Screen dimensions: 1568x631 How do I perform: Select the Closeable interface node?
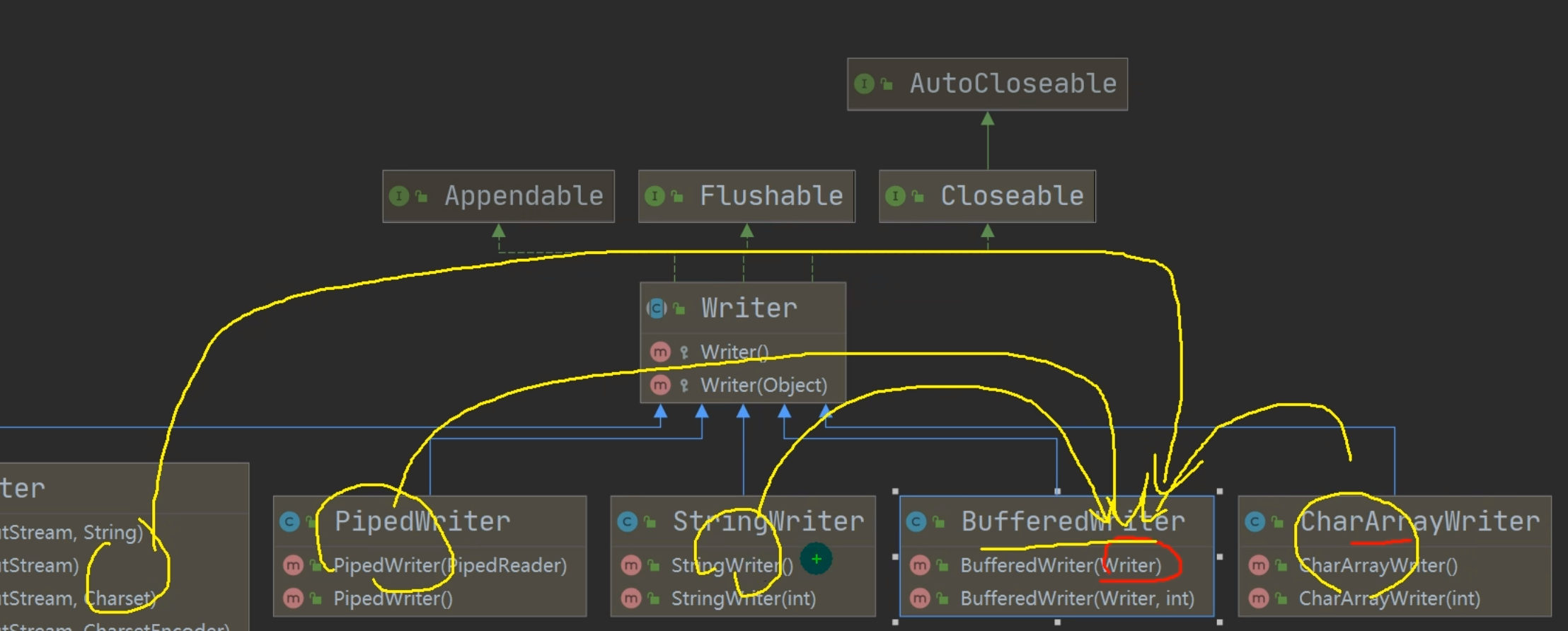pyautogui.click(x=987, y=196)
